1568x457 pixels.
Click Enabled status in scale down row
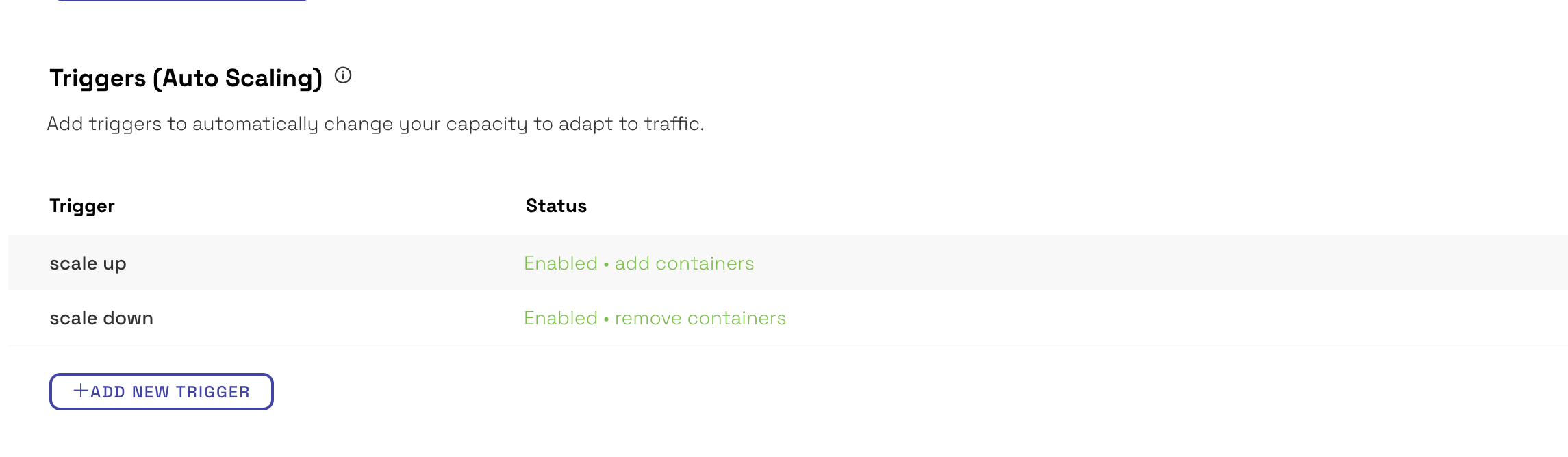point(561,318)
